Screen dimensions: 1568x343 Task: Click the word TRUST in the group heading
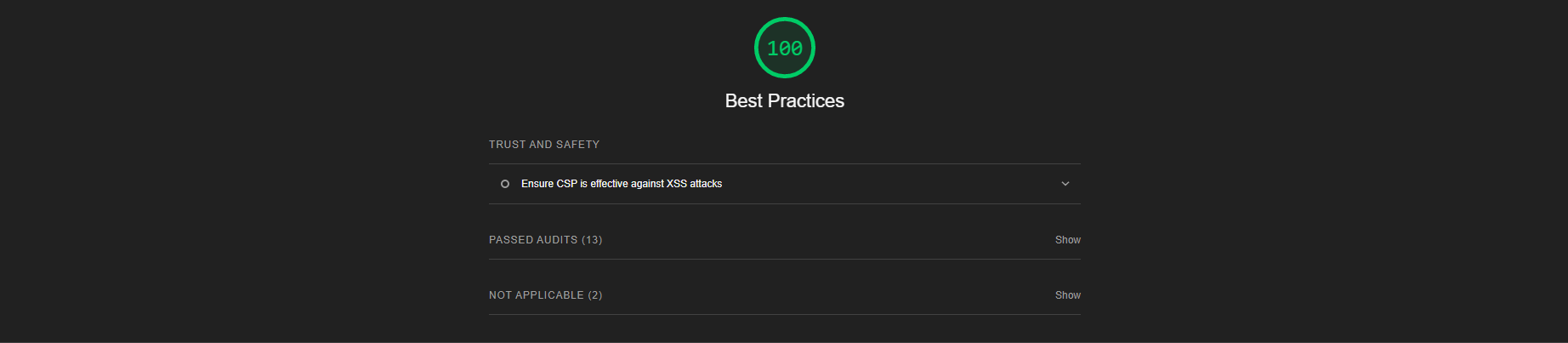click(x=507, y=145)
